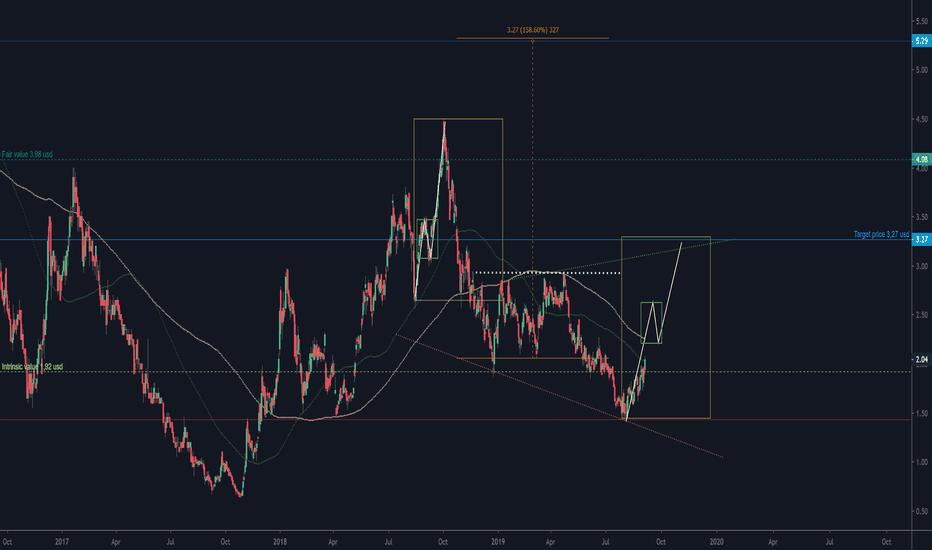
Task: Click the 1.00 price axis label
Action: point(921,462)
